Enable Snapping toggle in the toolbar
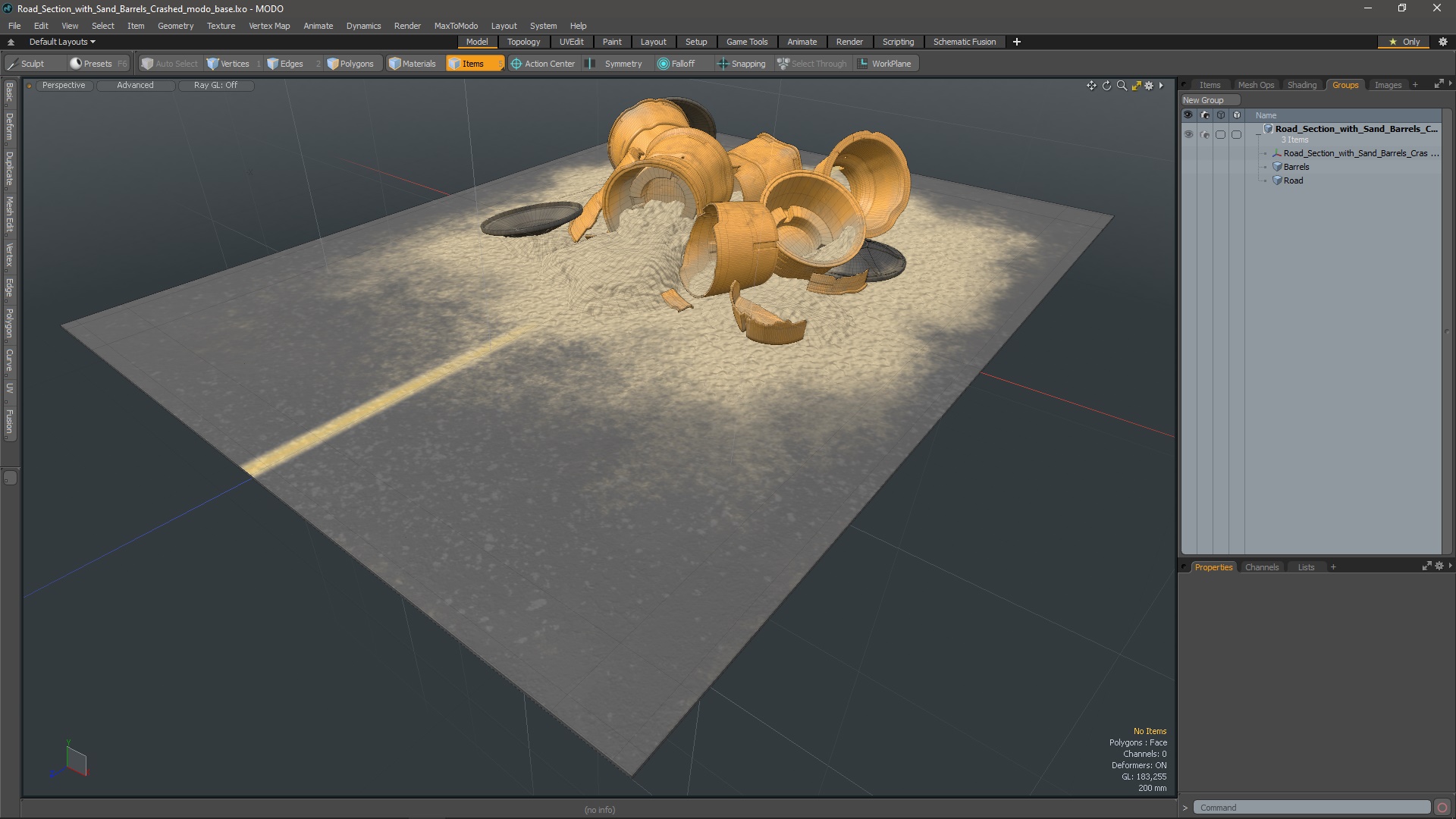Image resolution: width=1456 pixels, height=819 pixels. tap(741, 64)
